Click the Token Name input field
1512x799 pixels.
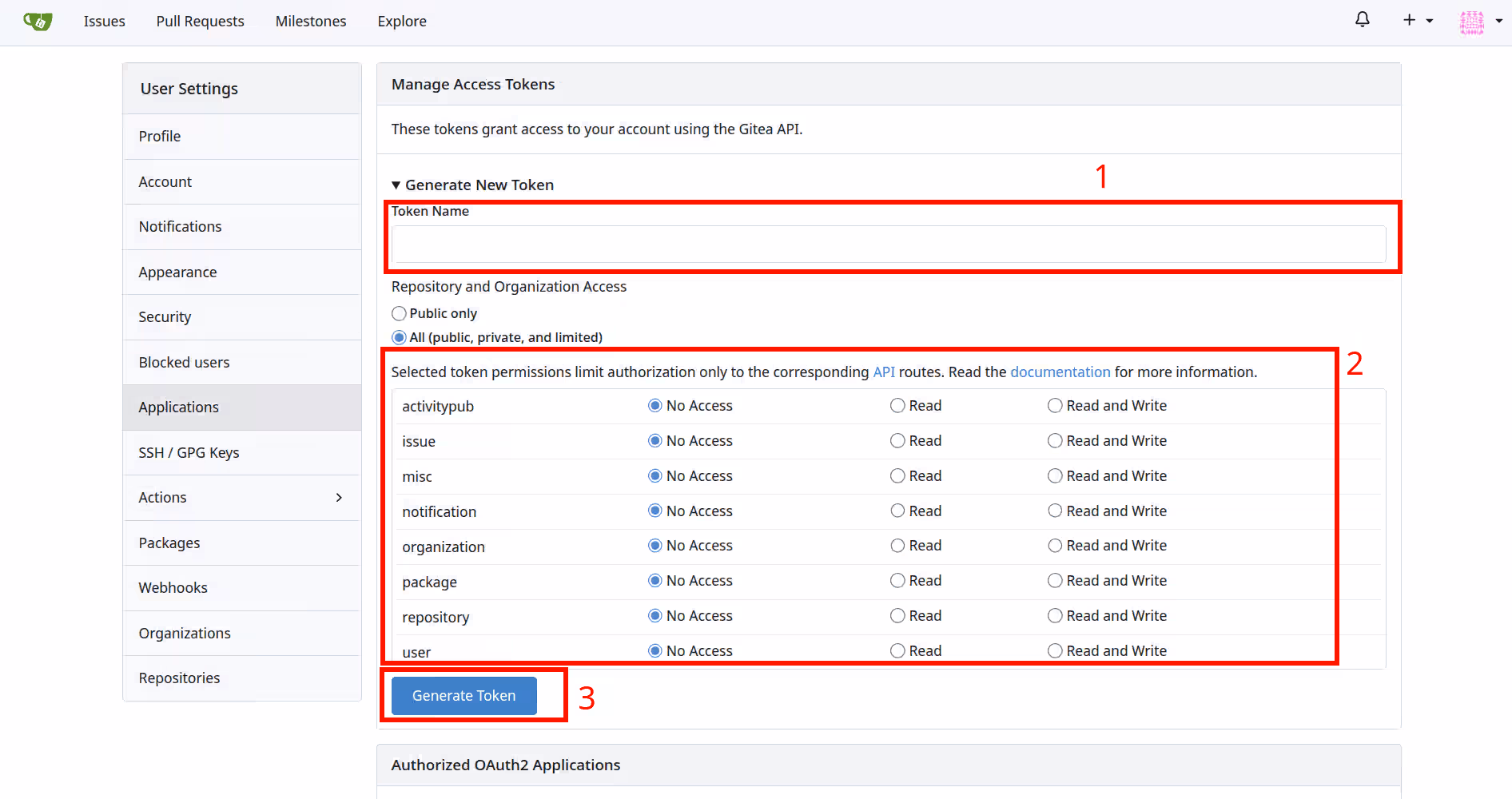pyautogui.click(x=888, y=244)
